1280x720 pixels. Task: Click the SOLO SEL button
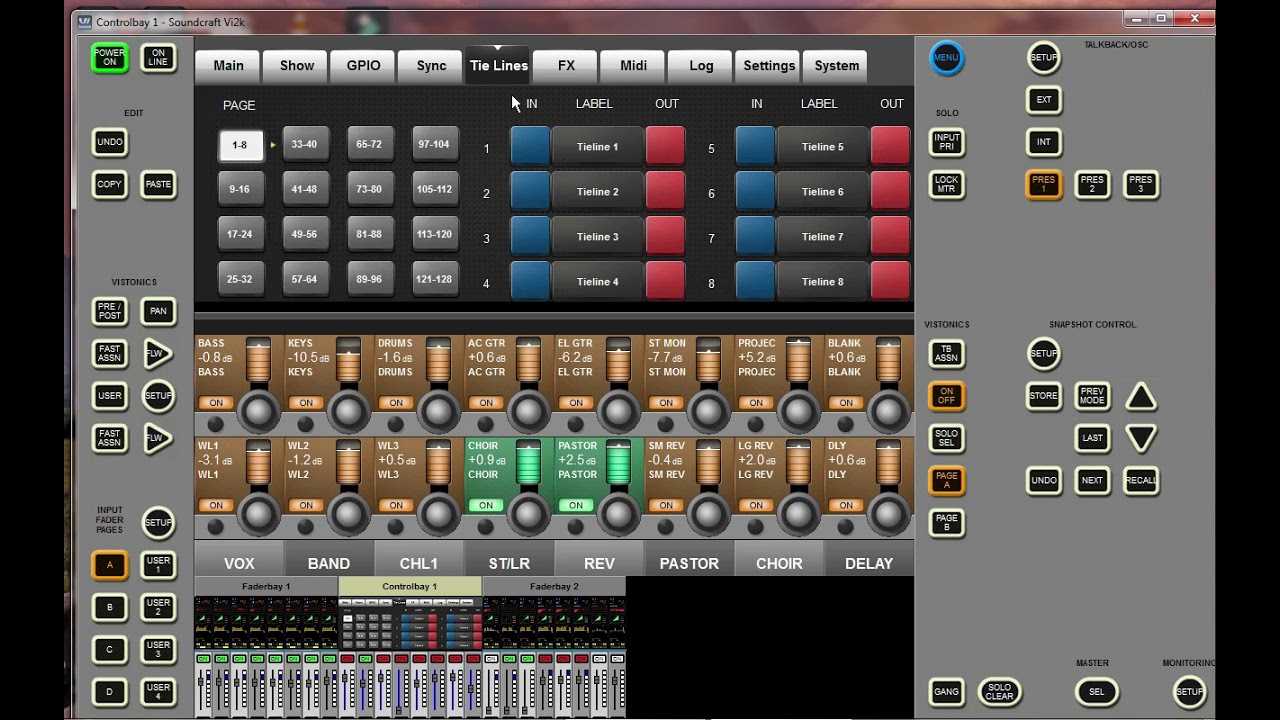(x=946, y=438)
